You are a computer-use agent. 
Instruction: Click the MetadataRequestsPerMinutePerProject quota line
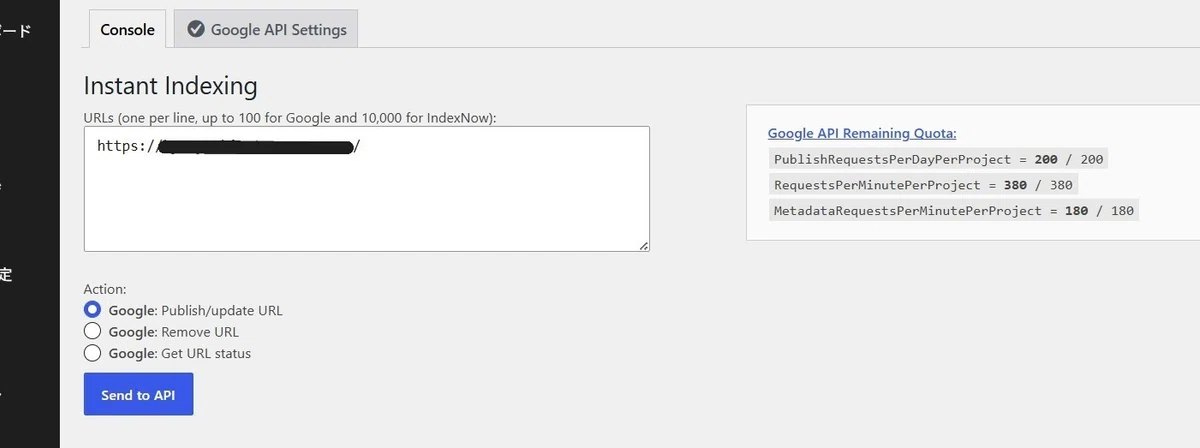(954, 211)
